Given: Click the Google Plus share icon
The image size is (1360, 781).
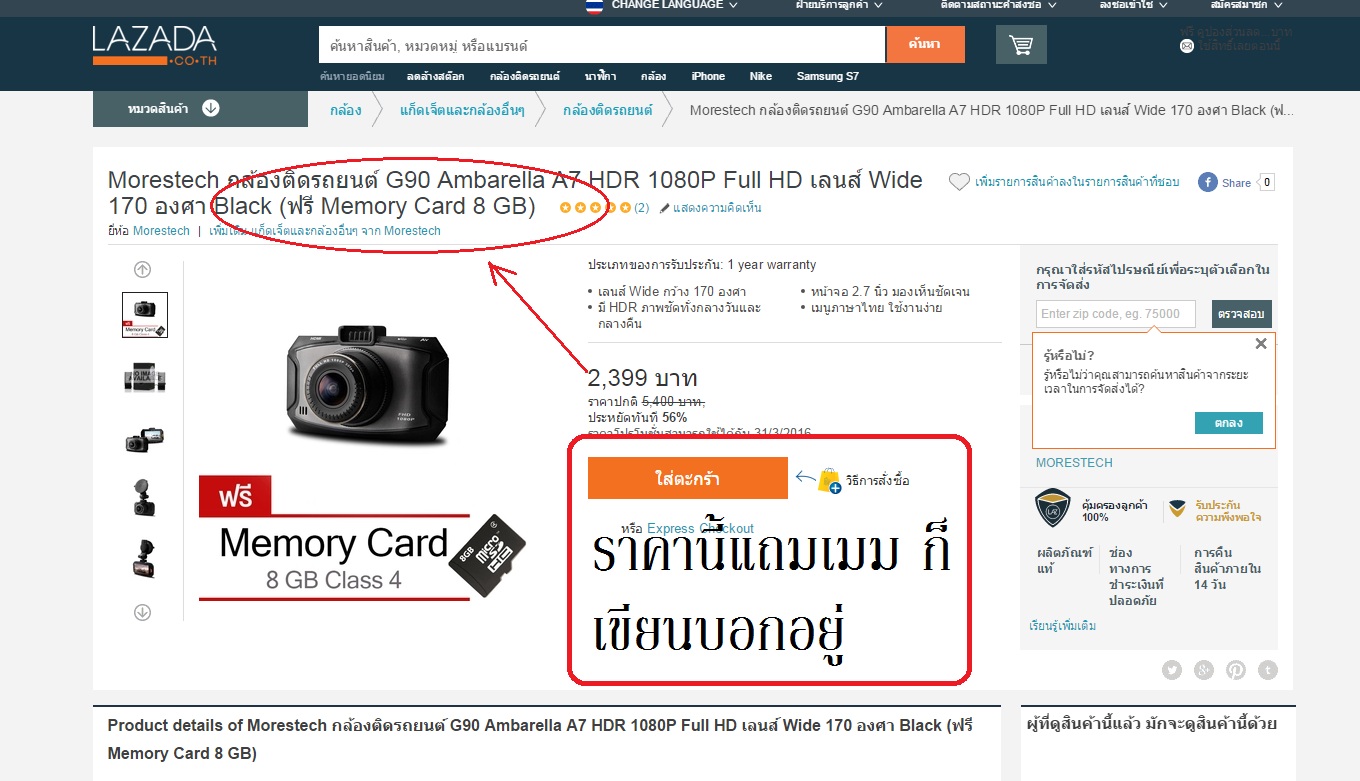Looking at the screenshot, I should pos(1204,670).
